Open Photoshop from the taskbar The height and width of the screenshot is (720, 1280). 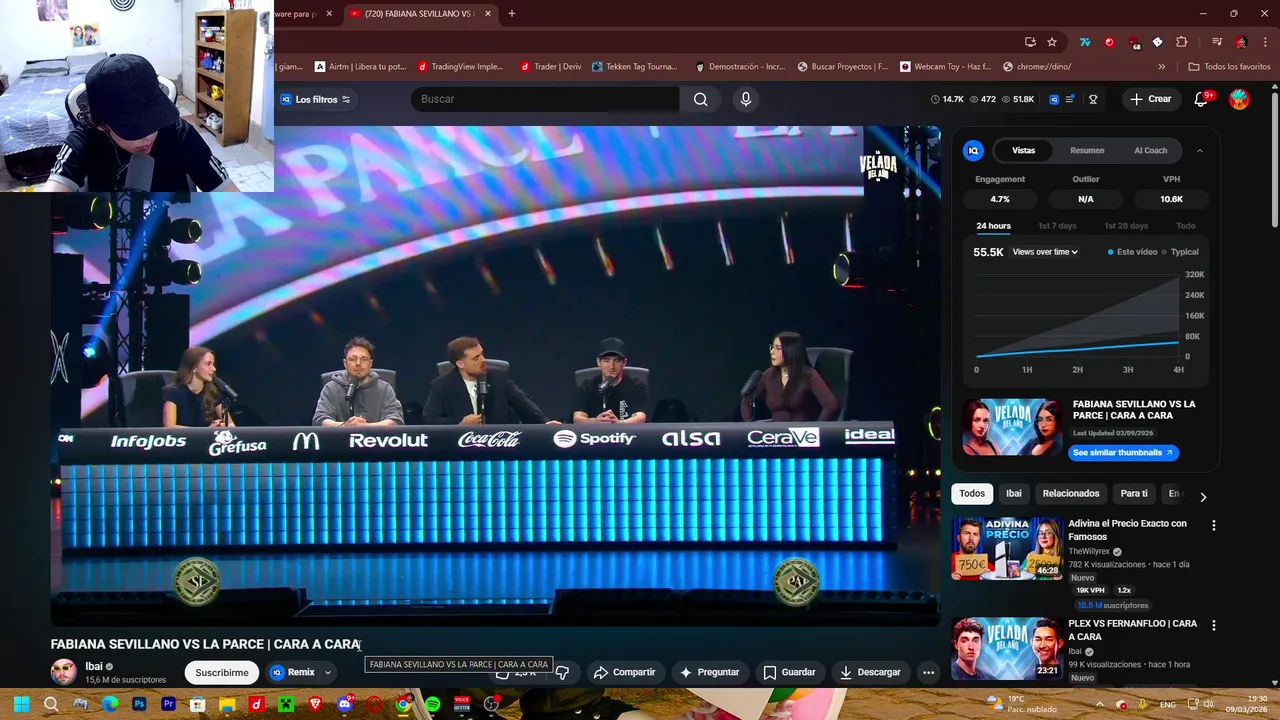[x=139, y=704]
